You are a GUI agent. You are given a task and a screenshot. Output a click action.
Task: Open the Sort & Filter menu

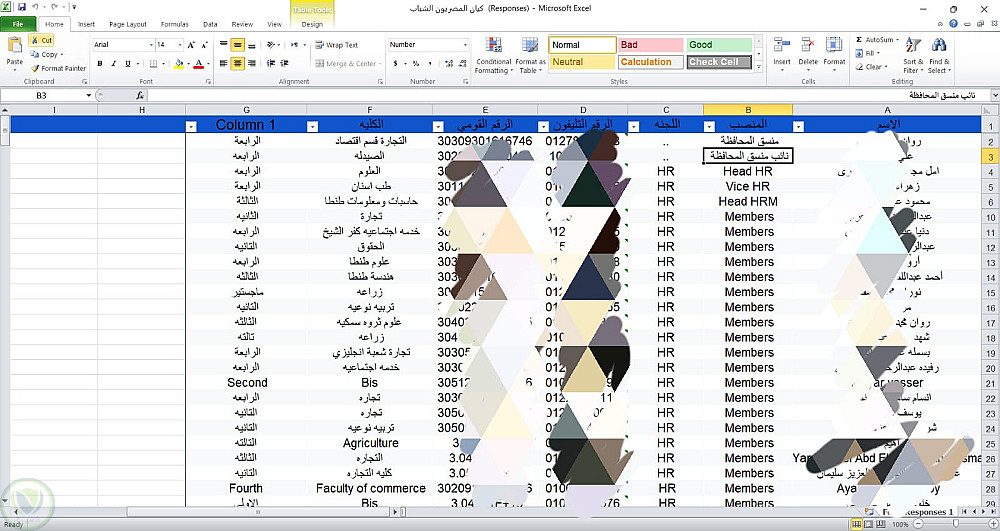pos(913,55)
